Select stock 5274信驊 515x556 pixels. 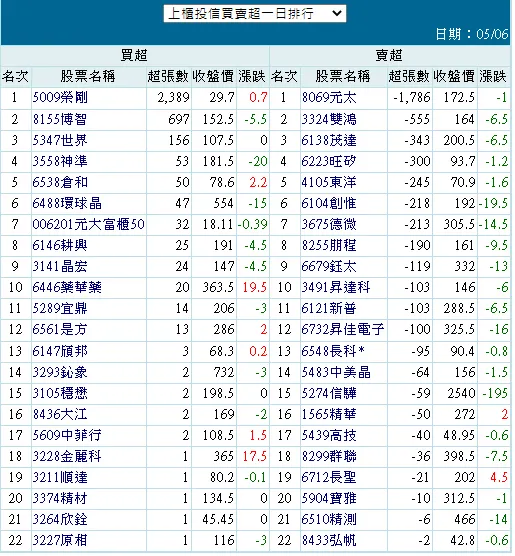(329, 393)
